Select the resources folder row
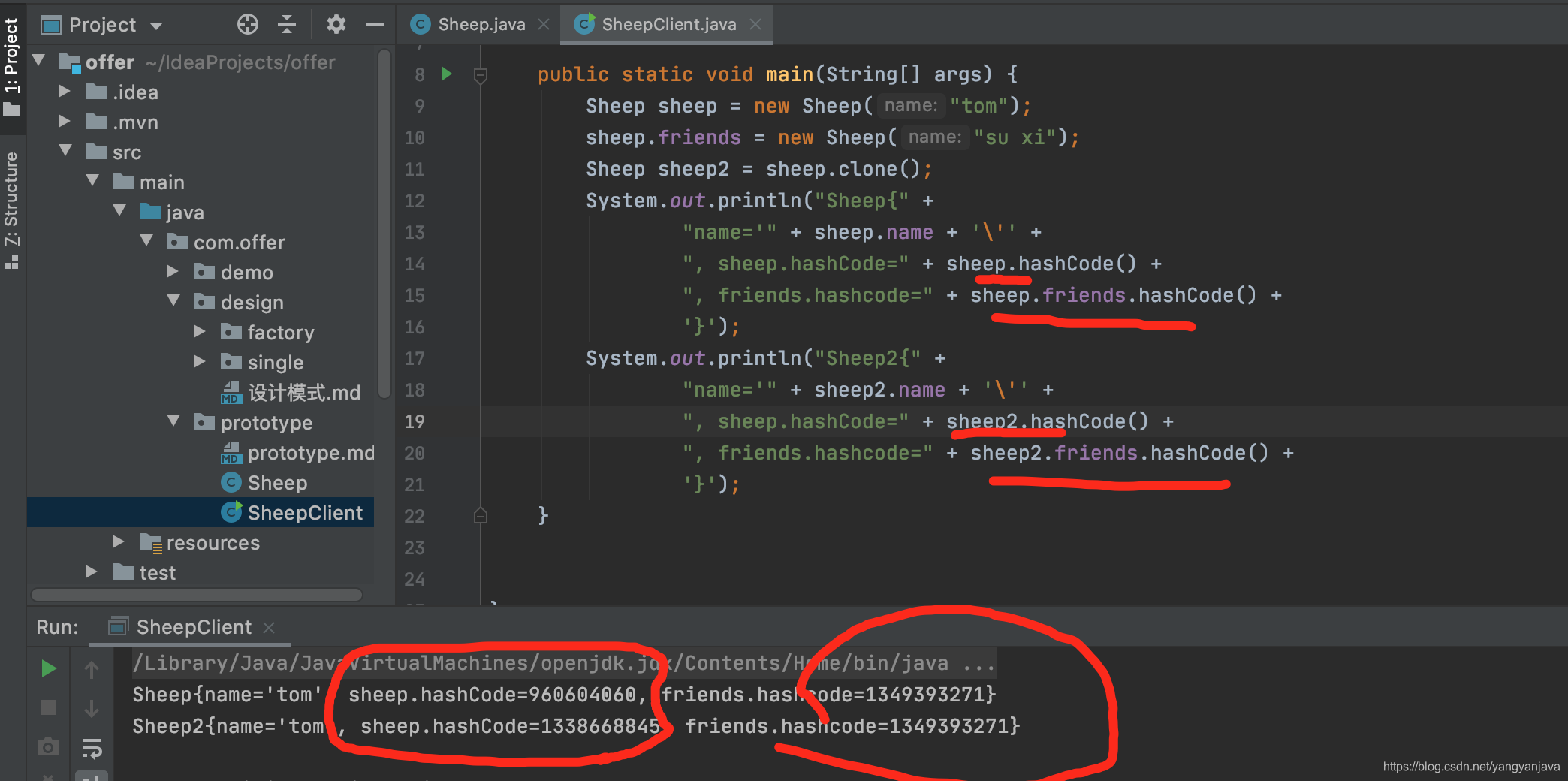Image resolution: width=1568 pixels, height=781 pixels. tap(201, 542)
